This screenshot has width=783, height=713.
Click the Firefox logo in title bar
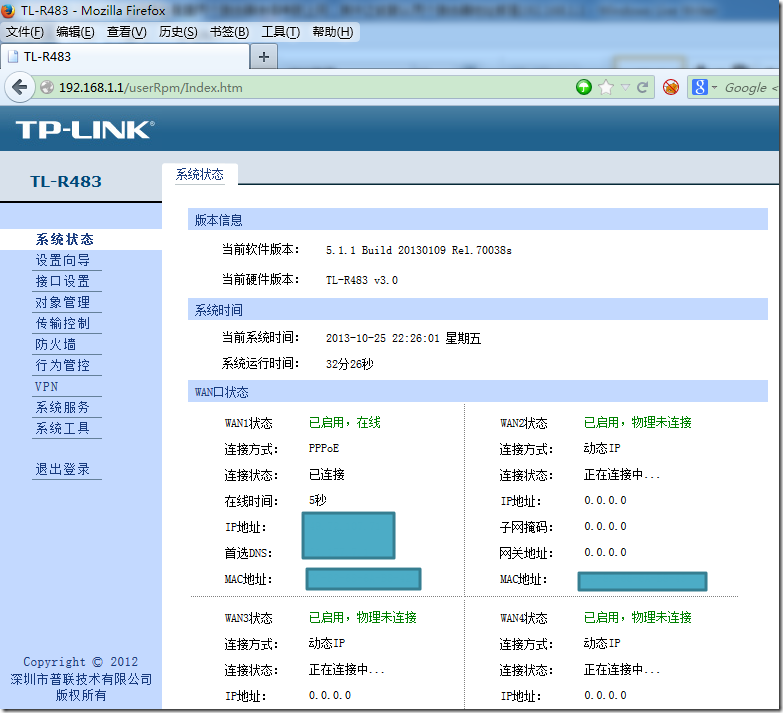pos(8,10)
